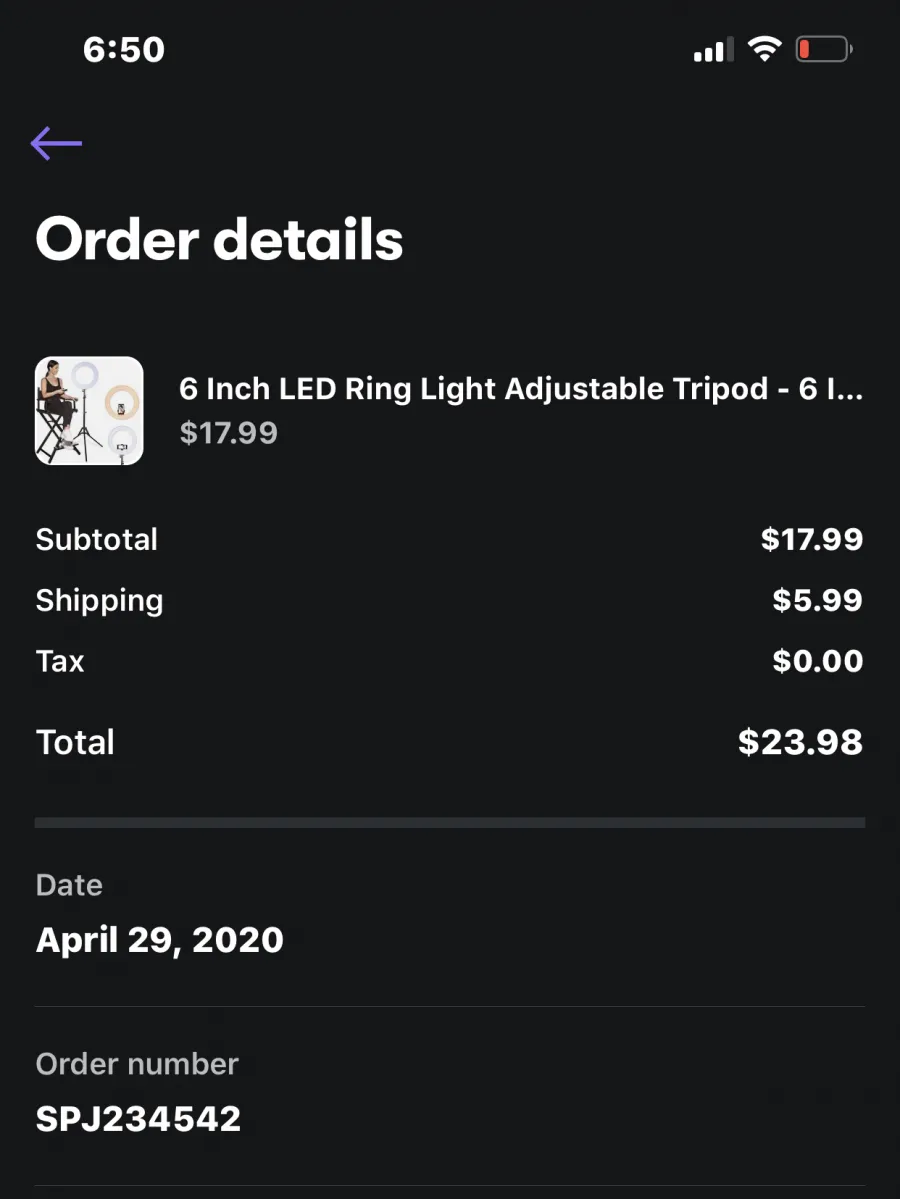Image resolution: width=900 pixels, height=1199 pixels.
Task: Tap the April 29, 2020 order date
Action: tap(160, 940)
